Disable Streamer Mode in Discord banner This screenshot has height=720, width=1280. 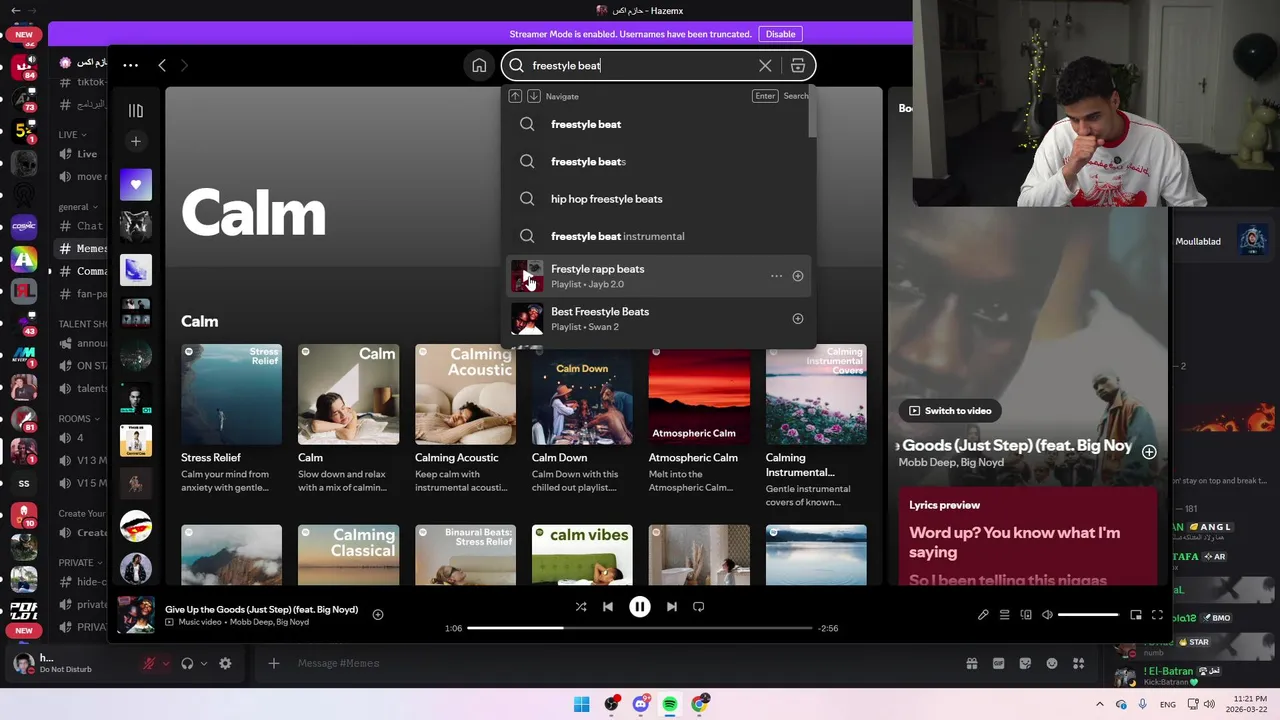(780, 34)
